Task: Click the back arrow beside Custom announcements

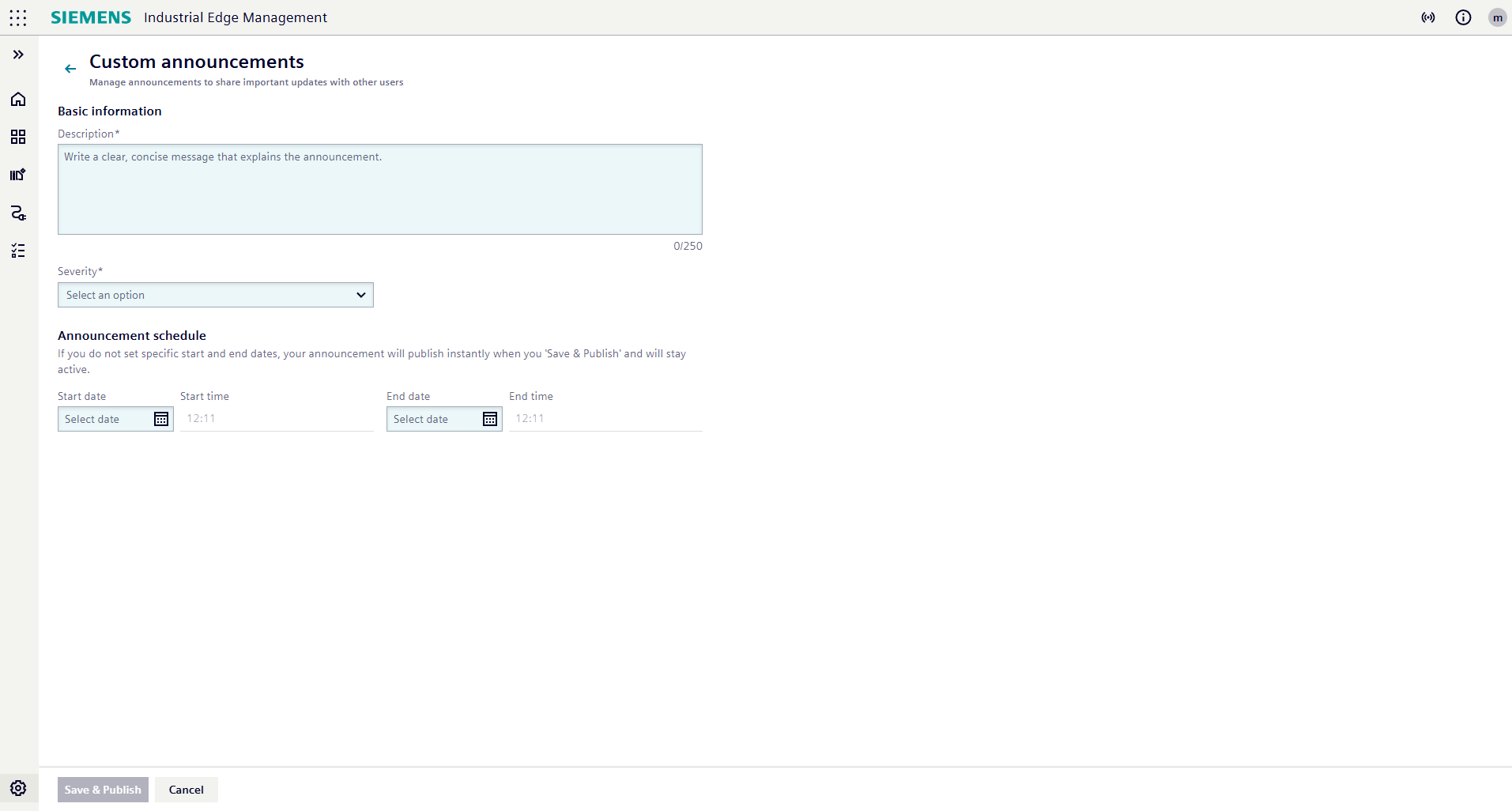Action: point(70,69)
